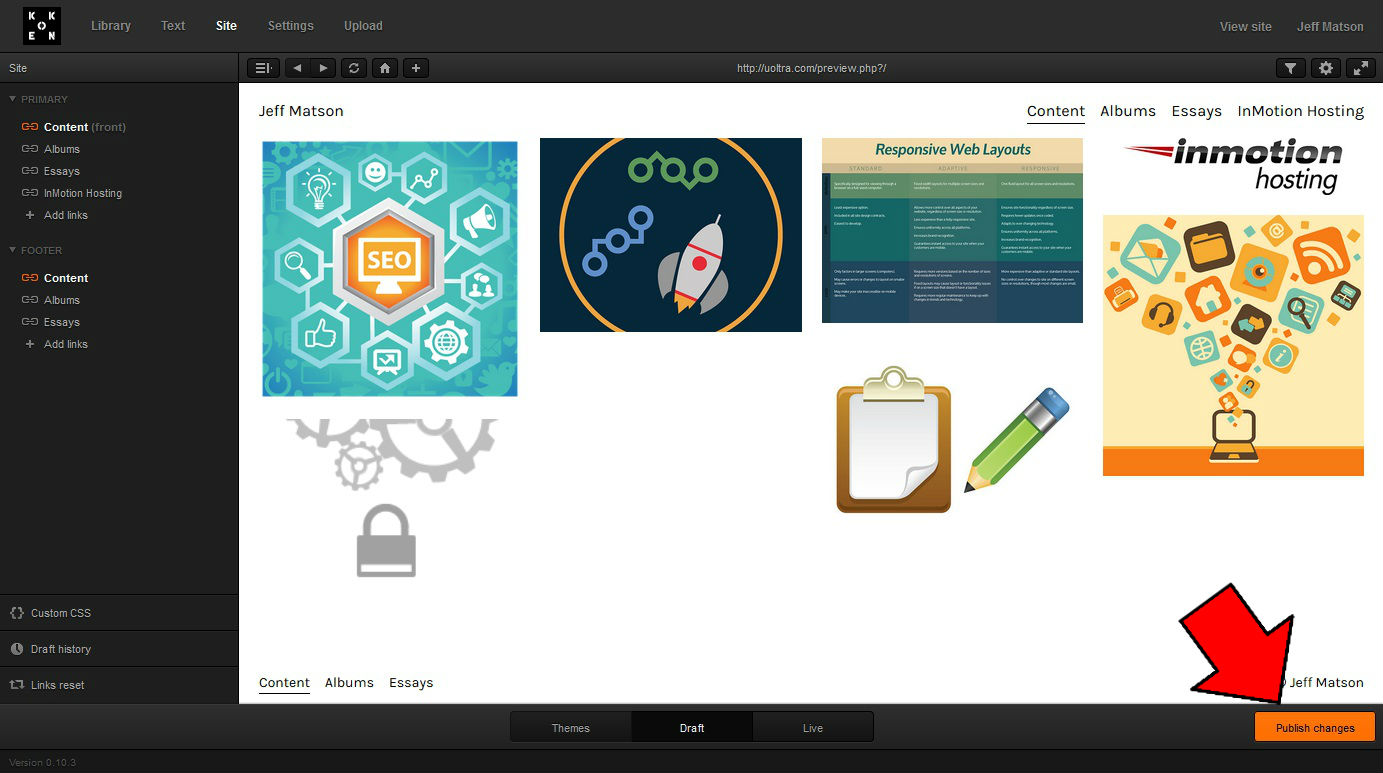Open the colorful app icons laptop thumbnail

click(x=1233, y=345)
